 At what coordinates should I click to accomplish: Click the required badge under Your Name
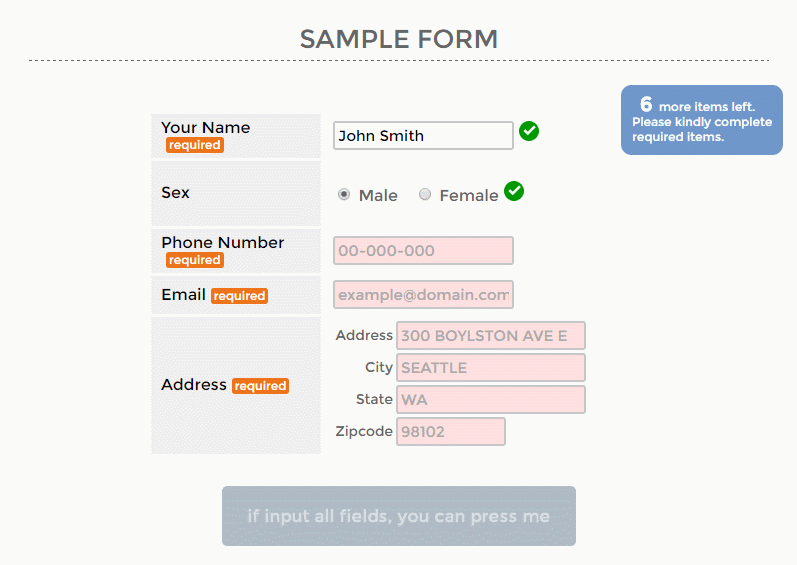[195, 145]
